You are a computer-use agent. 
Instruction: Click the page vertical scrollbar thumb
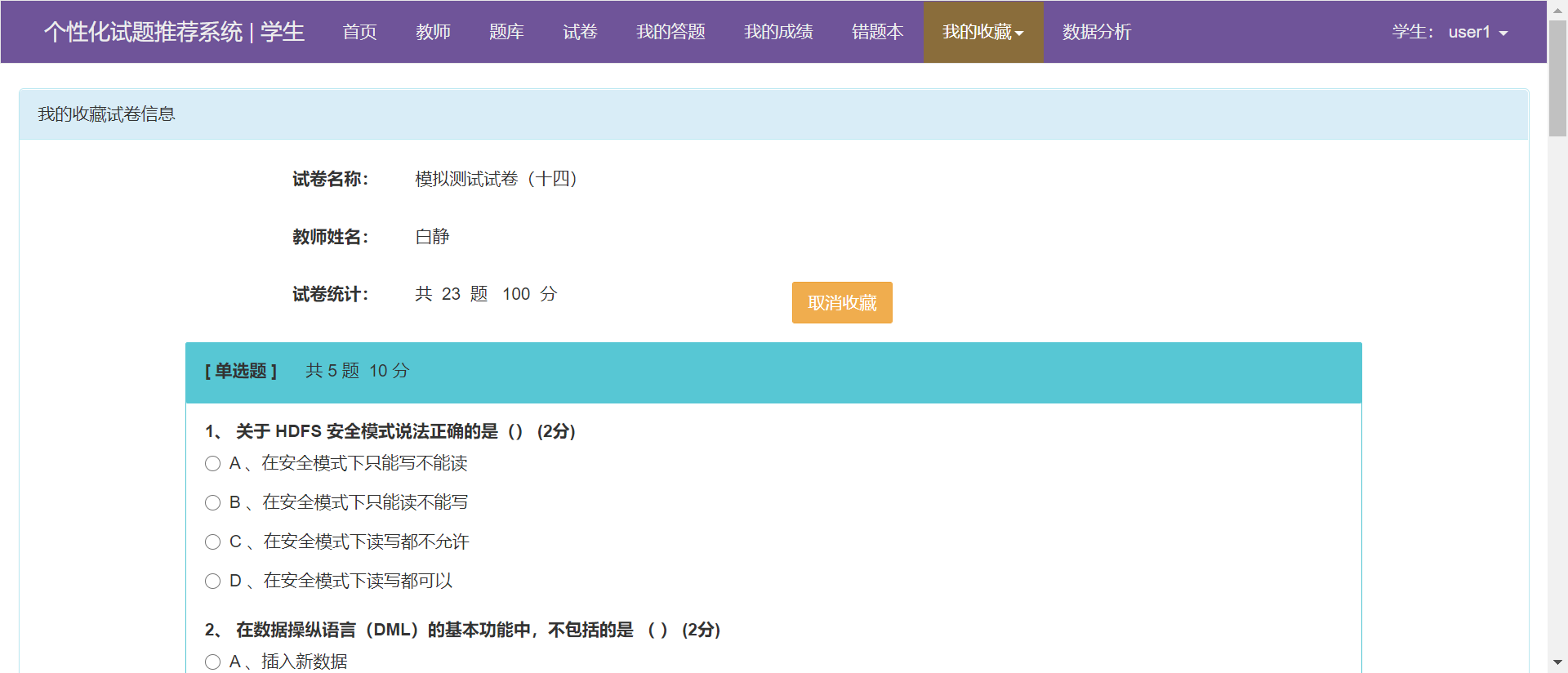(1557, 78)
